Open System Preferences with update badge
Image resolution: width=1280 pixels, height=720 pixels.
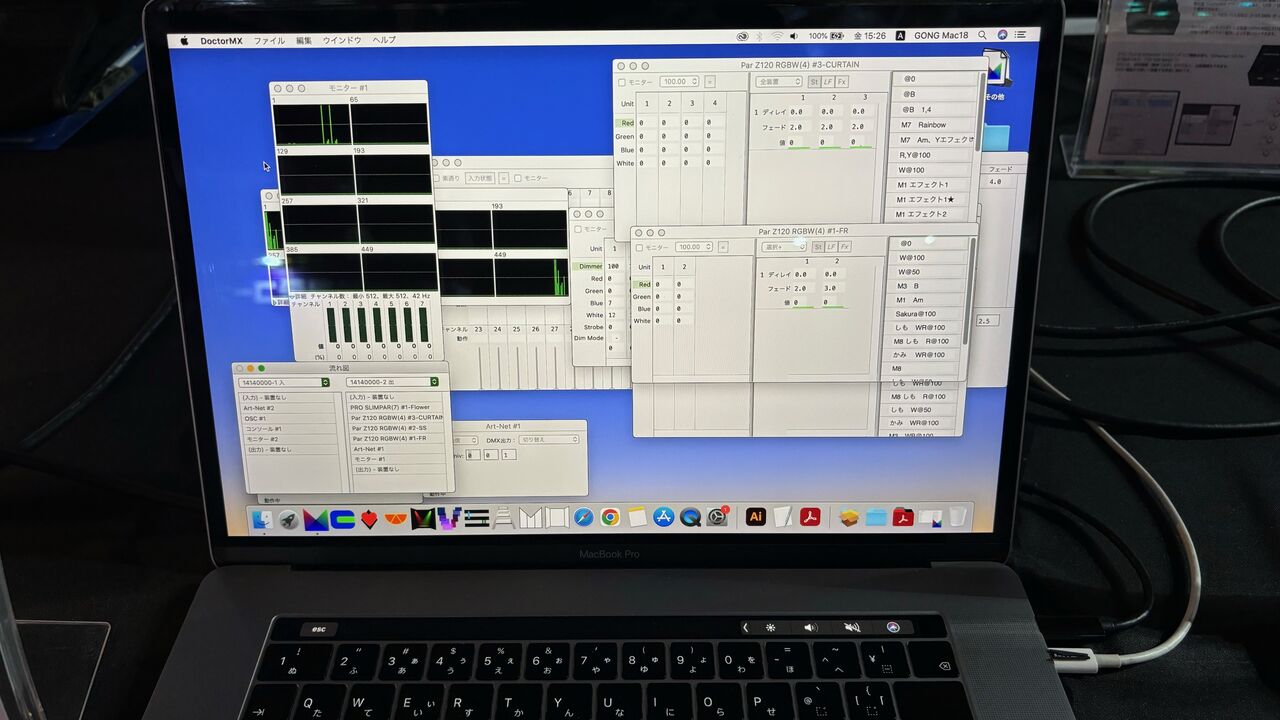(717, 517)
